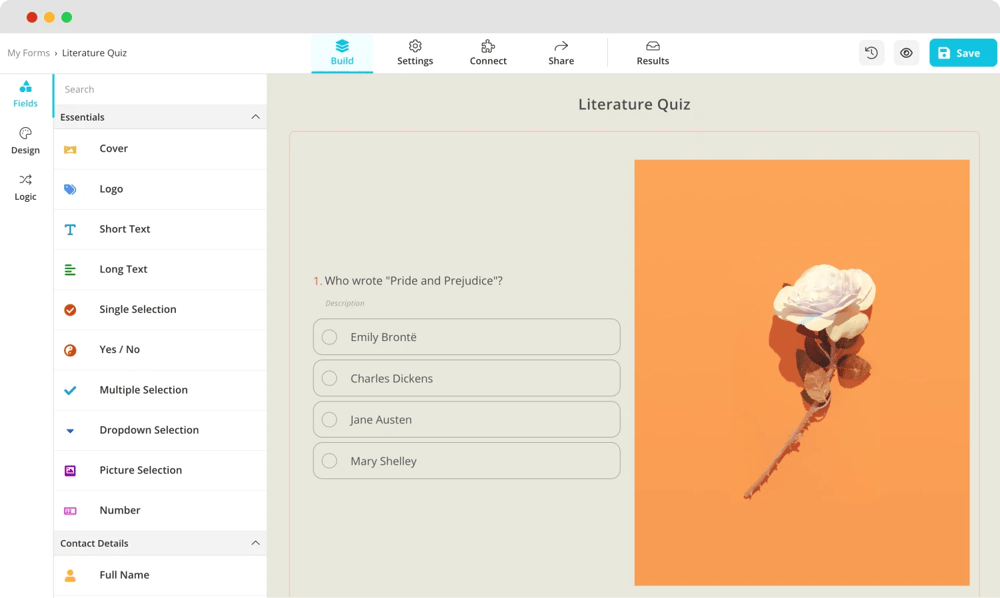The height and width of the screenshot is (598, 1000).
Task: Select the Emily Brontë answer option
Action: [x=466, y=337]
